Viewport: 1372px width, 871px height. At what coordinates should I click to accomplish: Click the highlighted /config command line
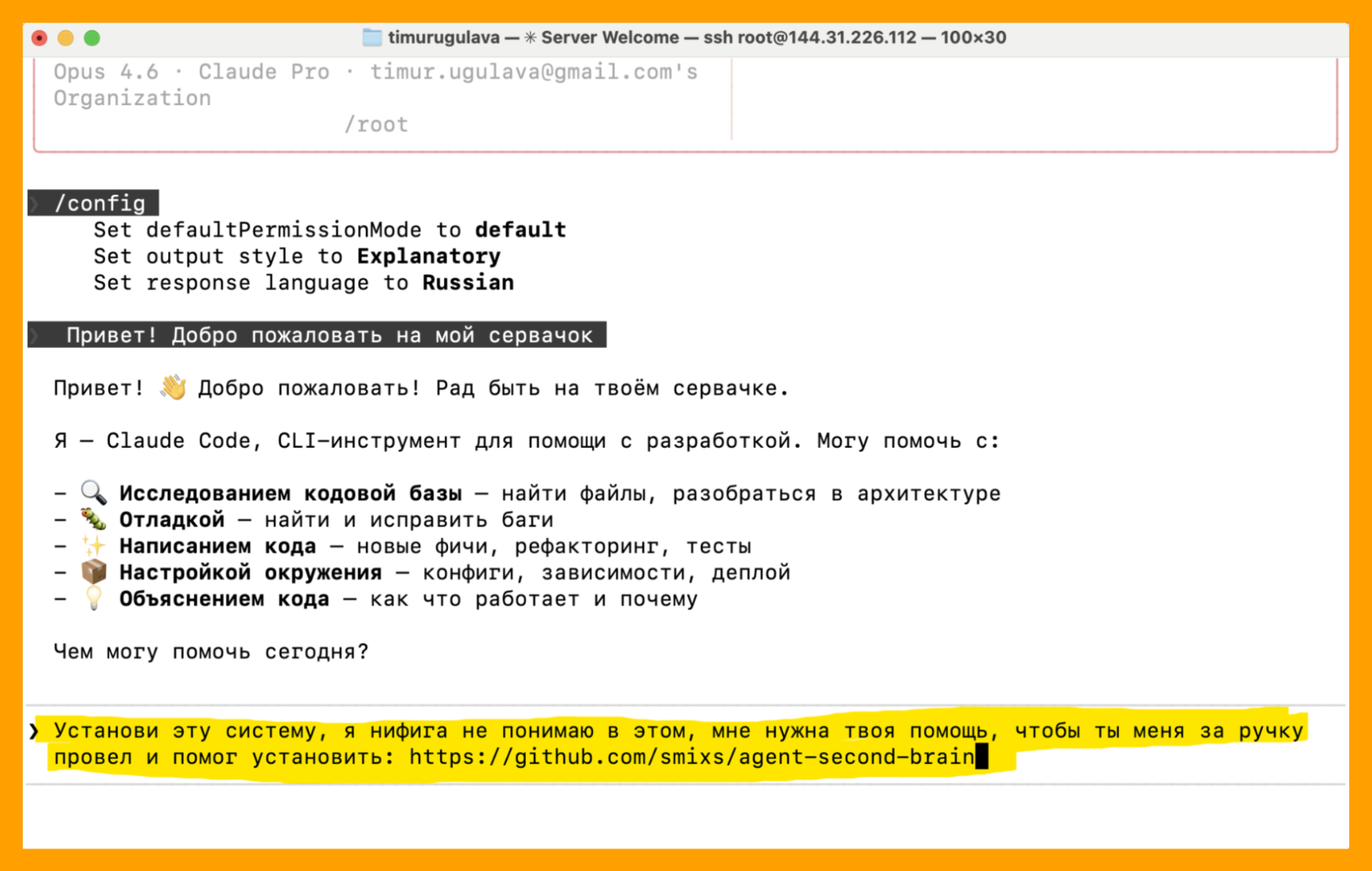tap(100, 203)
